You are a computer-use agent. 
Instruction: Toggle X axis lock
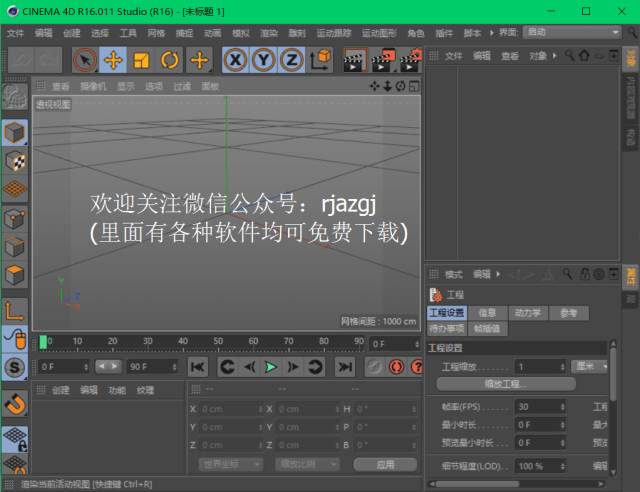235,60
